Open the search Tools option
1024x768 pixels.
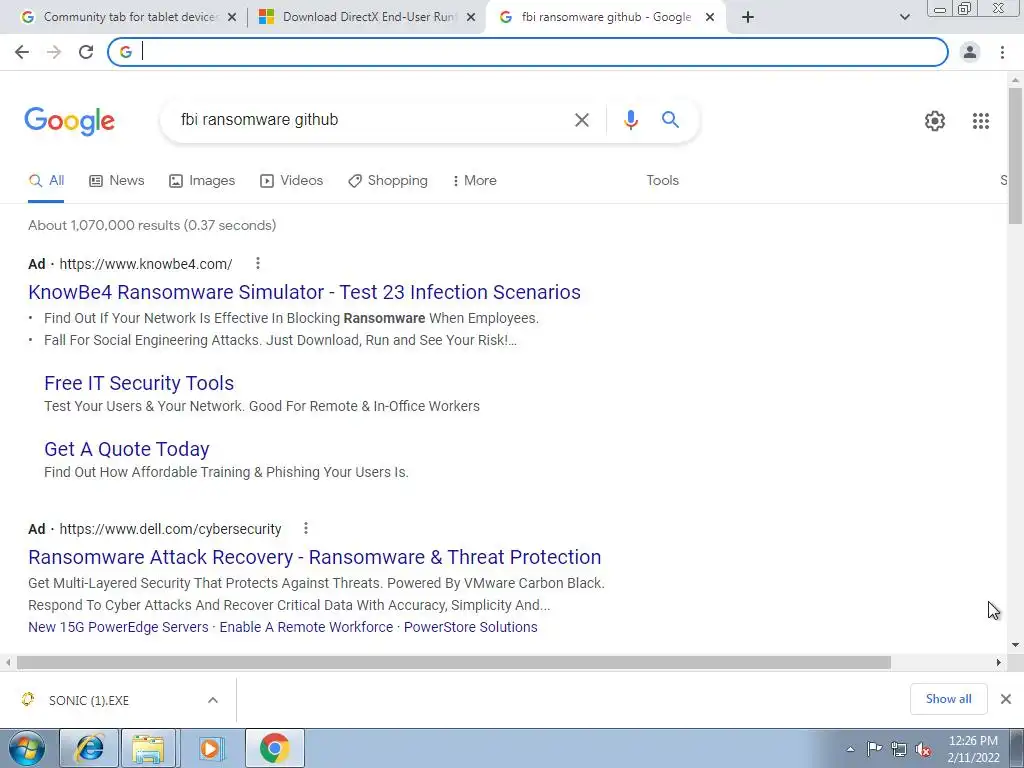(x=662, y=181)
